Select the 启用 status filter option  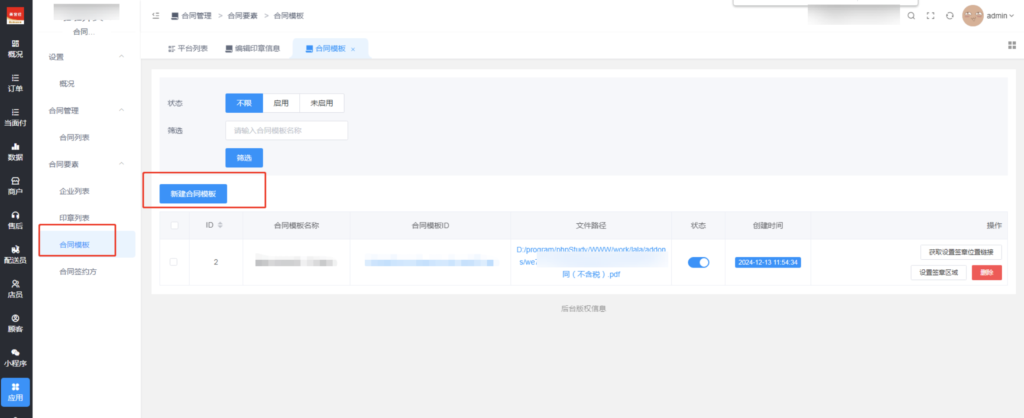pos(281,102)
